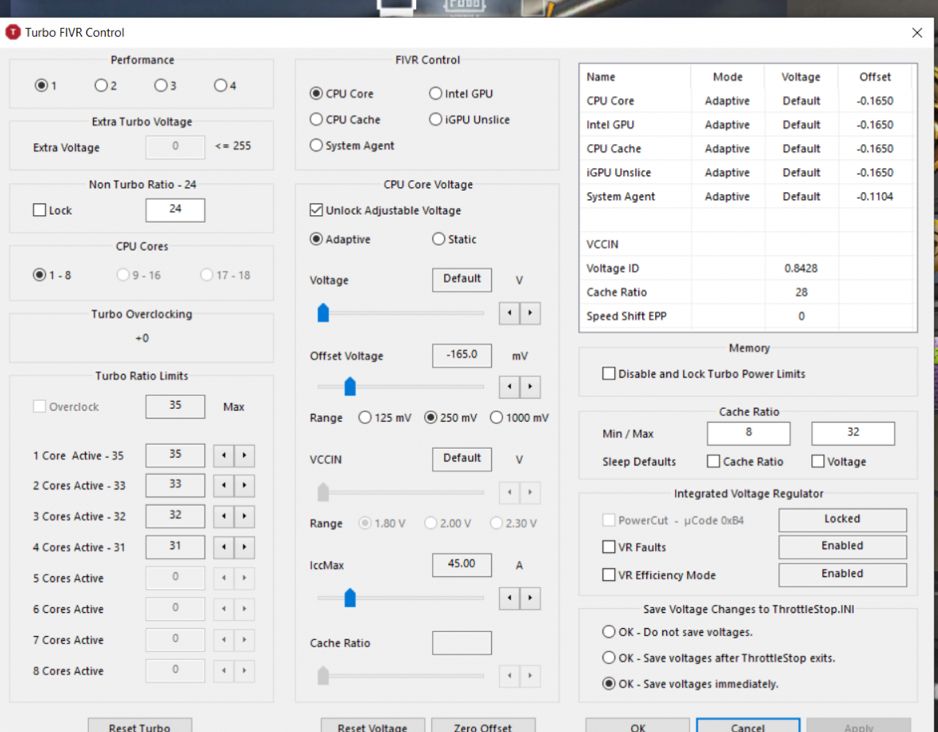Click the Non Turbo Ratio input field
Image resolution: width=938 pixels, height=732 pixels.
[175, 209]
